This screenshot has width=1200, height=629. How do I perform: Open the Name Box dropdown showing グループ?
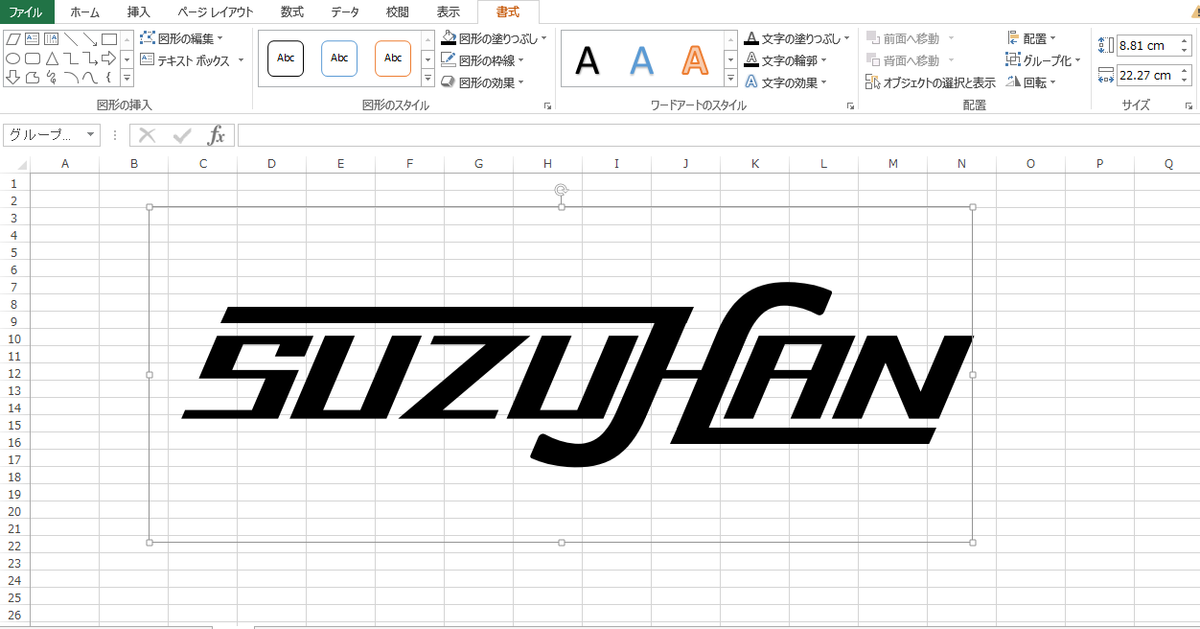pyautogui.click(x=88, y=135)
